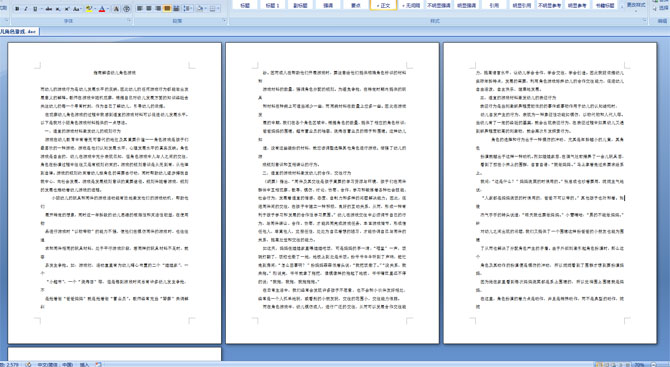The width and height of the screenshot is (670, 367).
Task: Toggle underline formatting button
Action: point(35,9)
